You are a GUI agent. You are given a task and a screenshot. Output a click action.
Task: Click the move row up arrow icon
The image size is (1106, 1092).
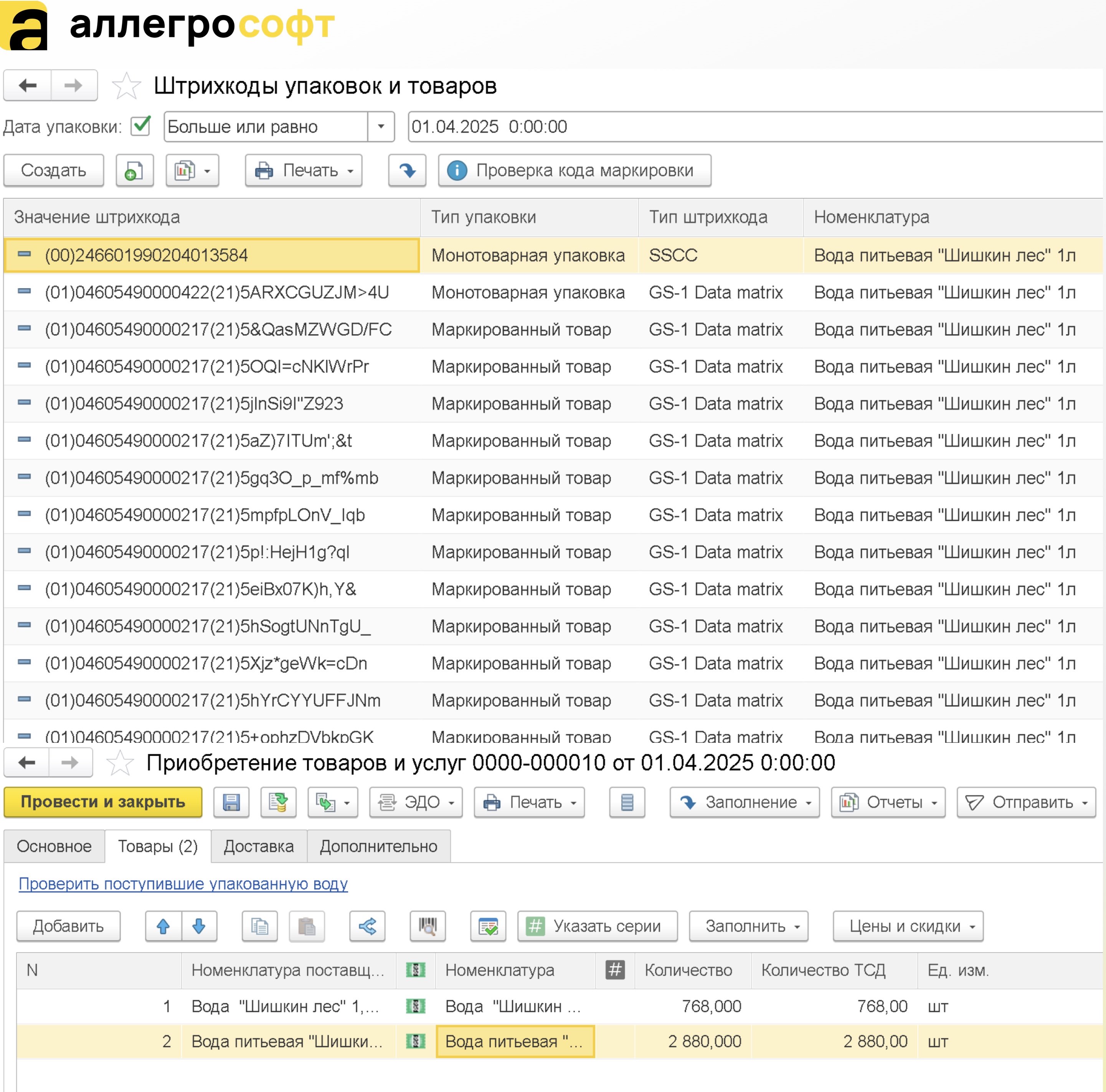click(x=163, y=926)
